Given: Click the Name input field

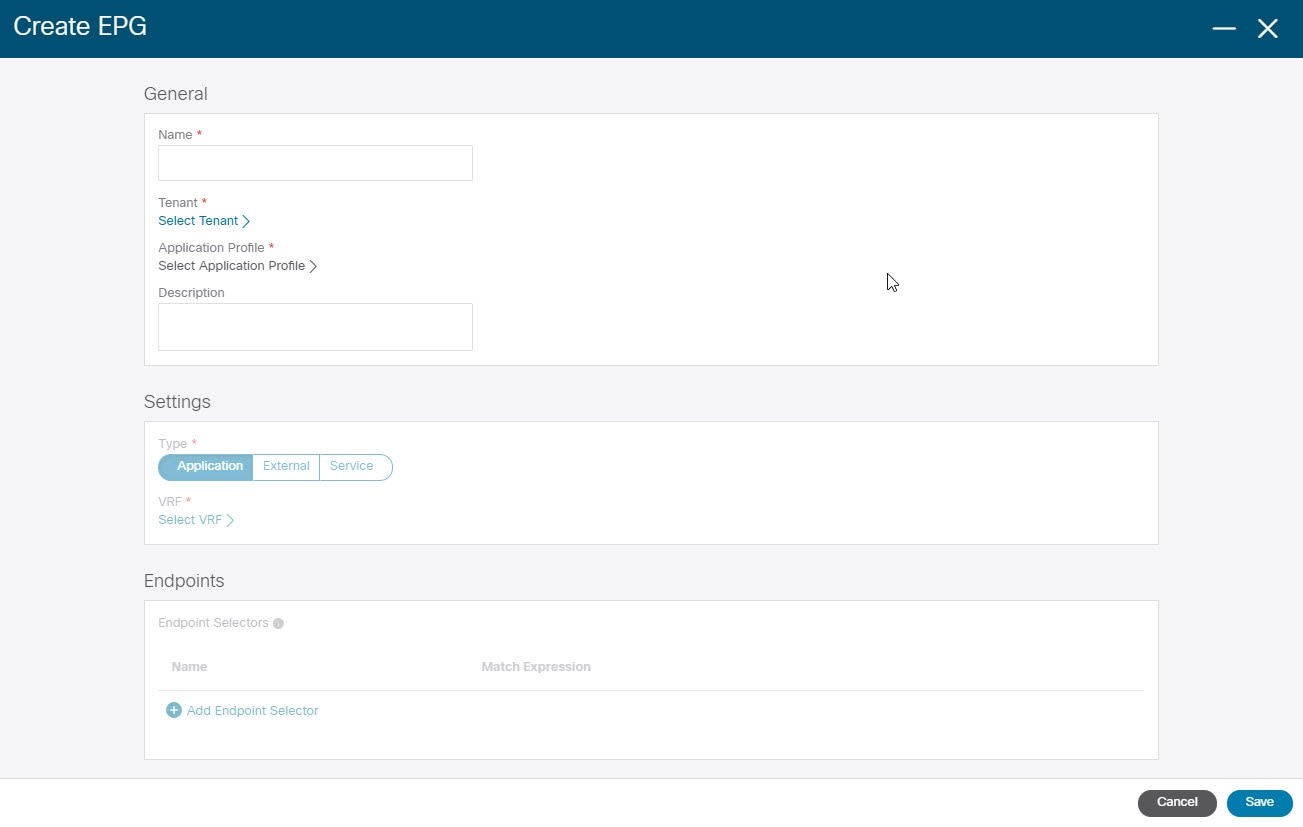Looking at the screenshot, I should [x=315, y=163].
